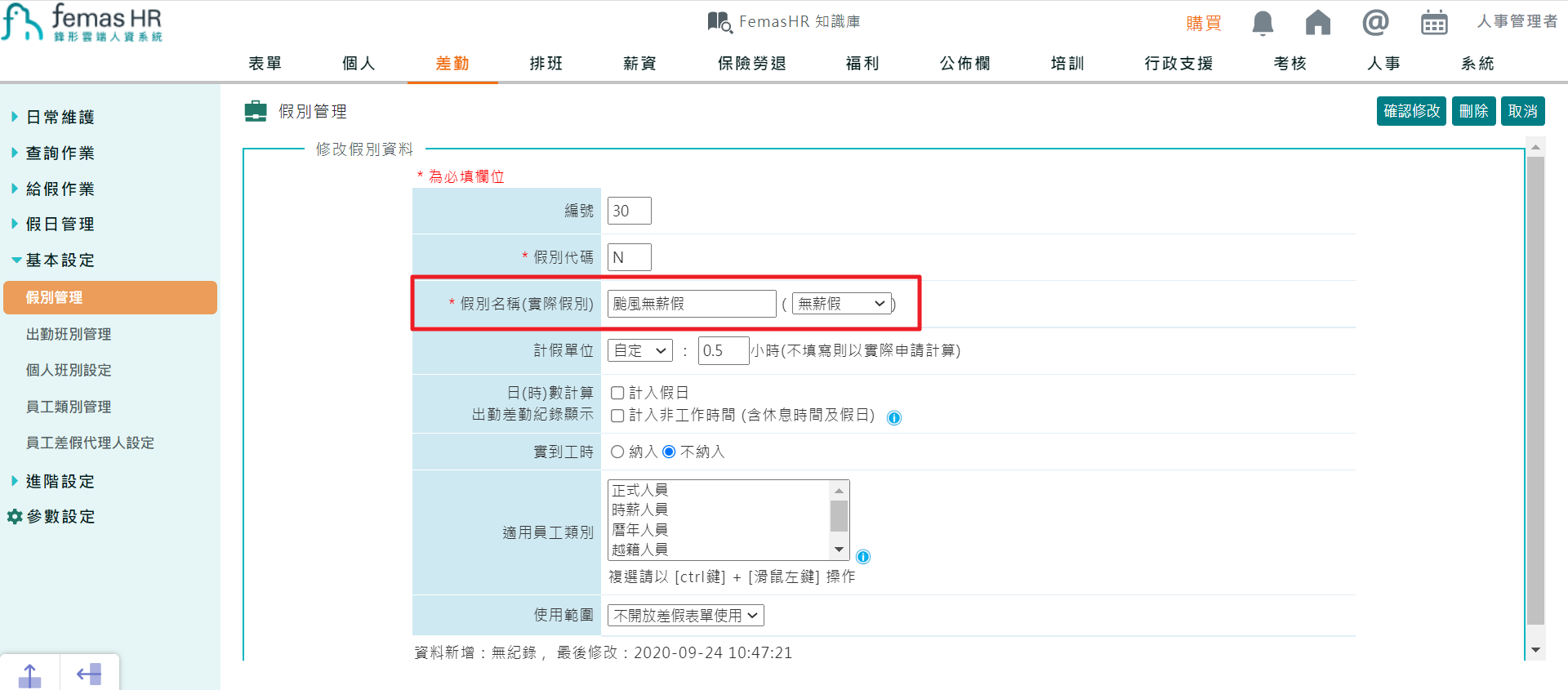The image size is (1568, 690).
Task: Click info icon beside employee category list
Action: click(x=863, y=557)
